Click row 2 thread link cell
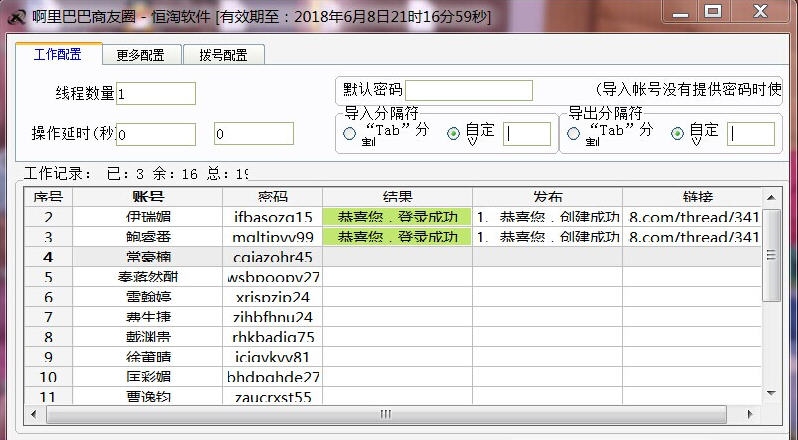This screenshot has height=440, width=798. [692, 217]
